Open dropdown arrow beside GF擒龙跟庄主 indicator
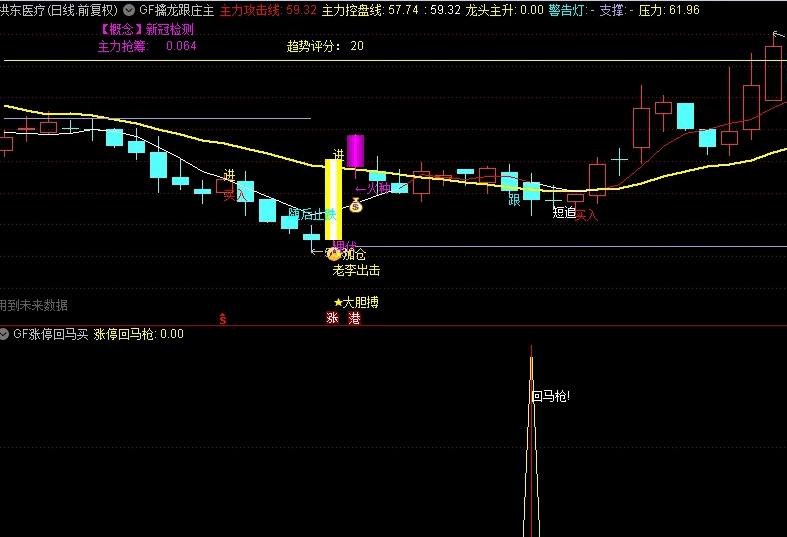The width and height of the screenshot is (787, 537). point(129,10)
